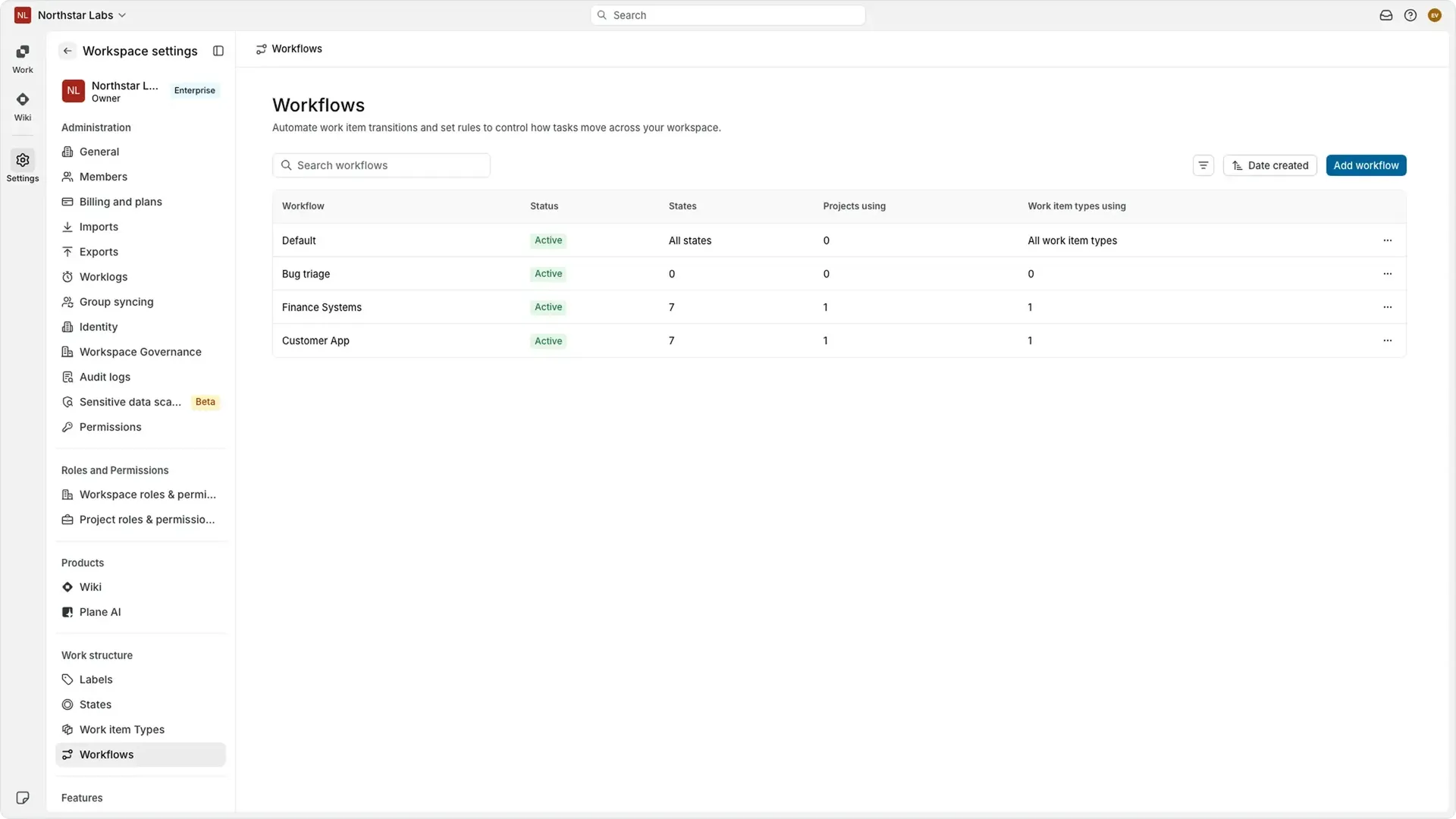Open Project roles & permissions
This screenshot has height=819, width=1456.
tap(140, 519)
